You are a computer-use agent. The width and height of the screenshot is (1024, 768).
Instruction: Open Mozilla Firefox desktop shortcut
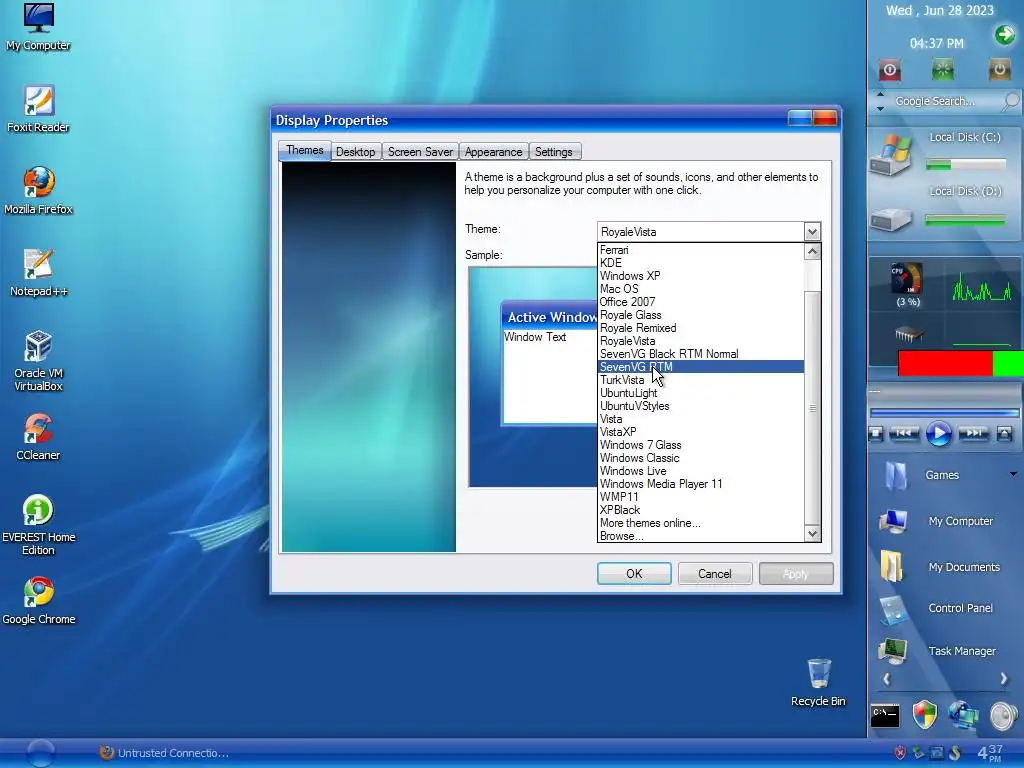pyautogui.click(x=38, y=191)
